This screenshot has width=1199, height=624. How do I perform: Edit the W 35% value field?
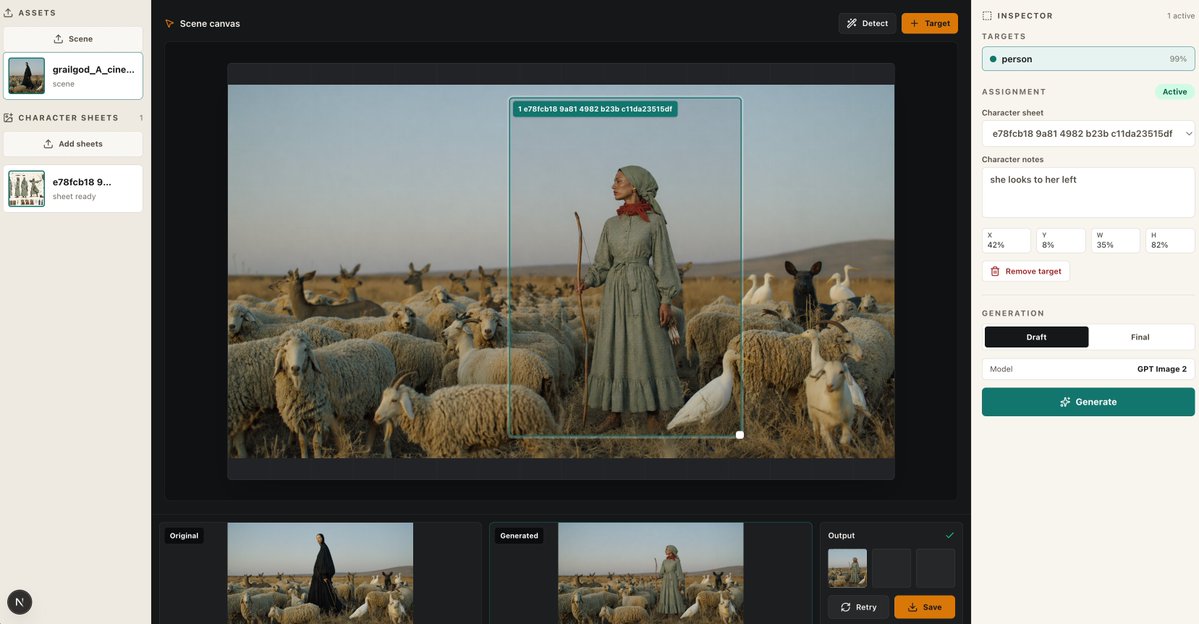point(1115,240)
